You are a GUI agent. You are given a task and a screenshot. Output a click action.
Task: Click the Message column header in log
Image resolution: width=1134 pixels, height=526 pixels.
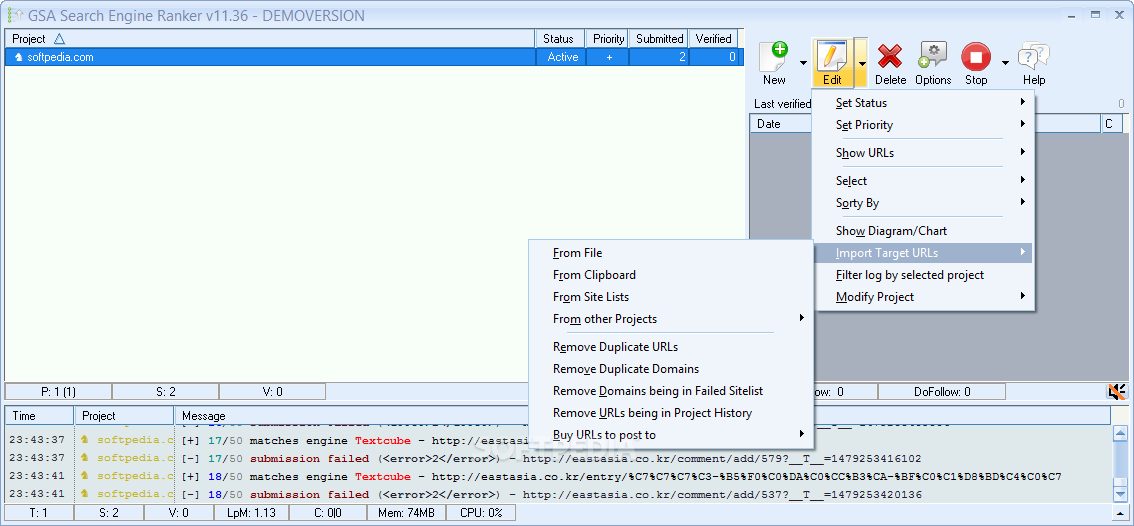(x=642, y=416)
